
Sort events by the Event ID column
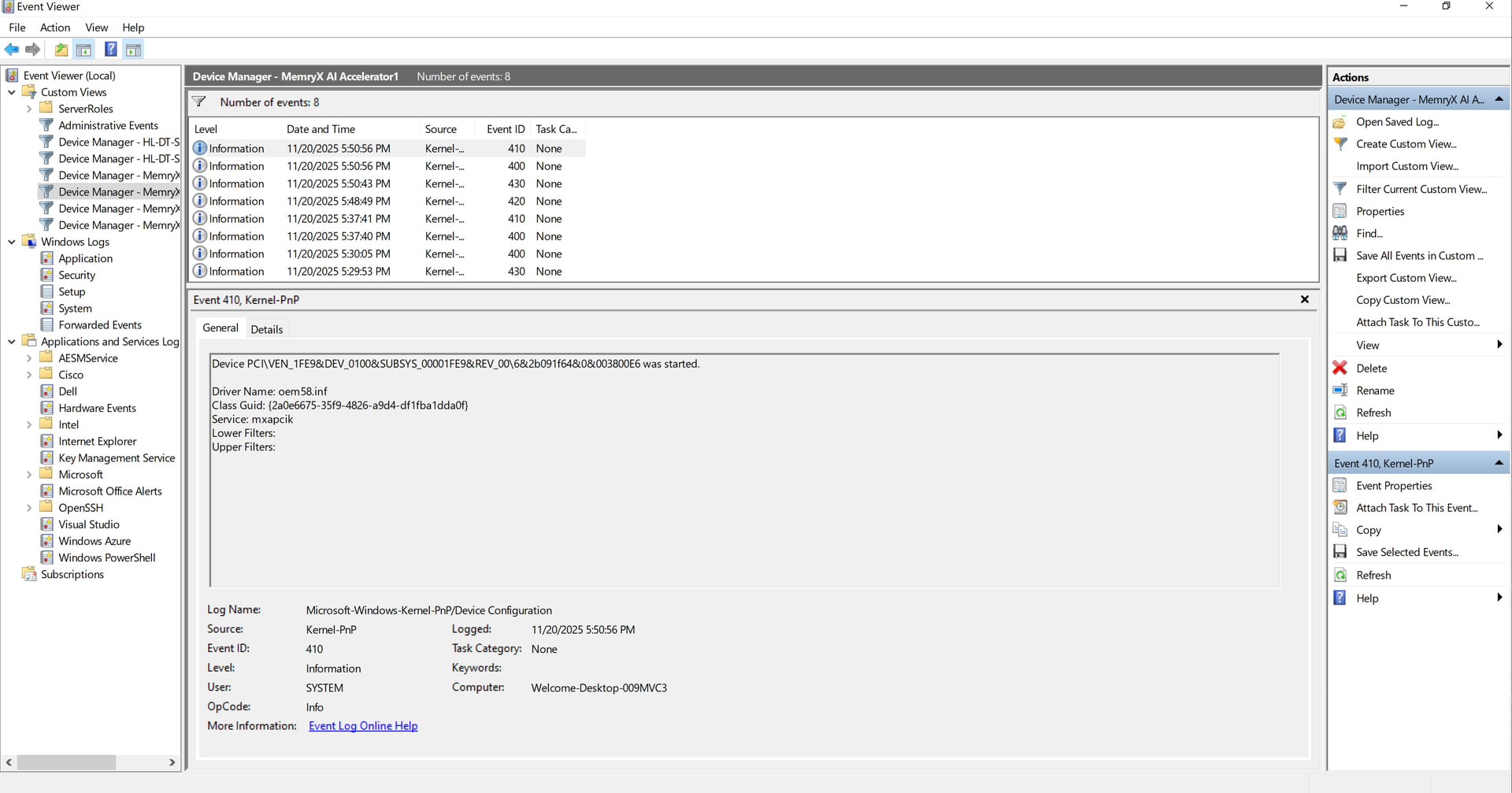[504, 129]
